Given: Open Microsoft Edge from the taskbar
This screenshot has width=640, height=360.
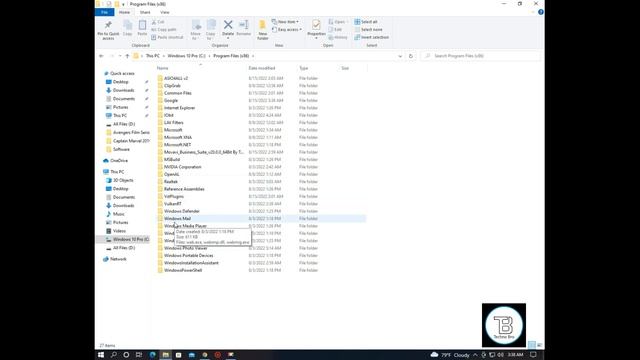Looking at the screenshot, I should (152, 355).
